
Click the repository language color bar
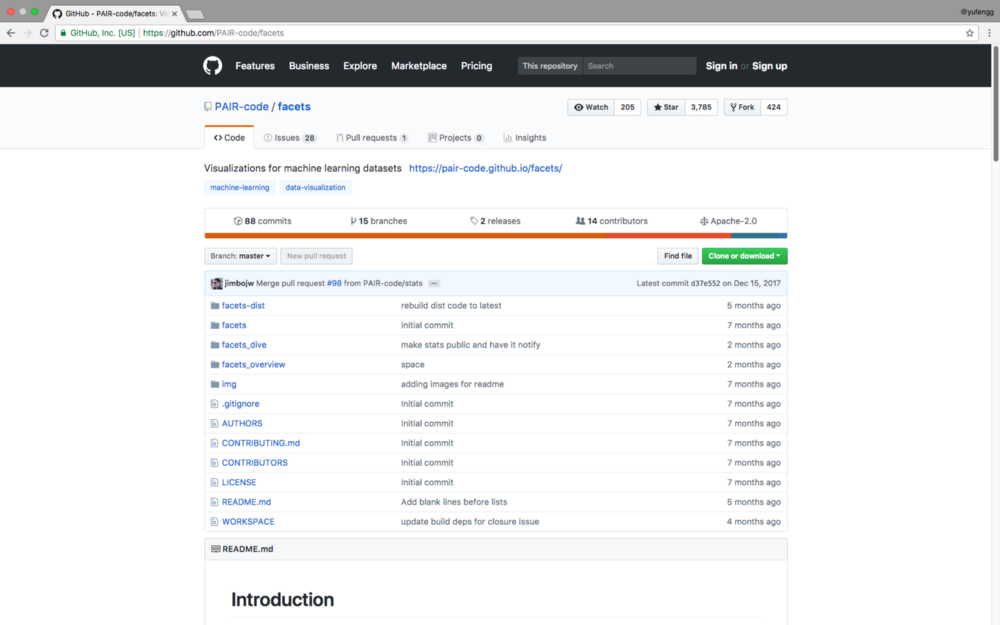click(x=495, y=236)
